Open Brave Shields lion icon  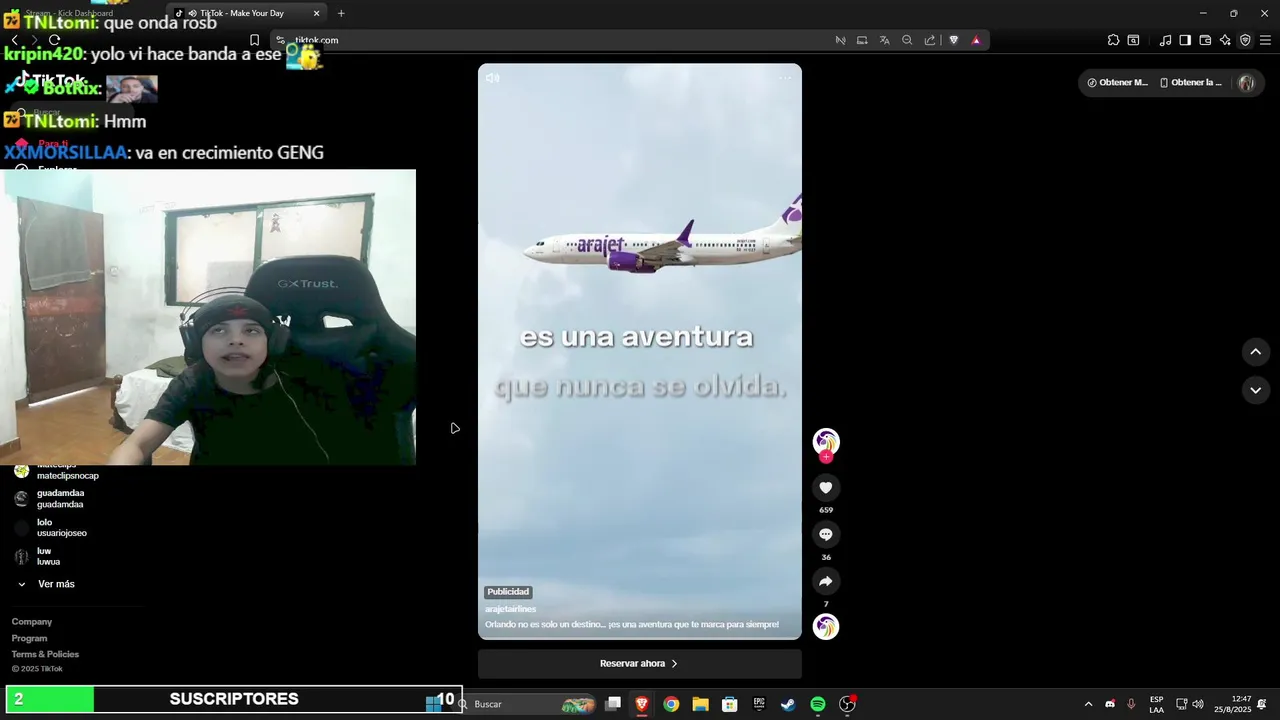pyautogui.click(x=953, y=40)
